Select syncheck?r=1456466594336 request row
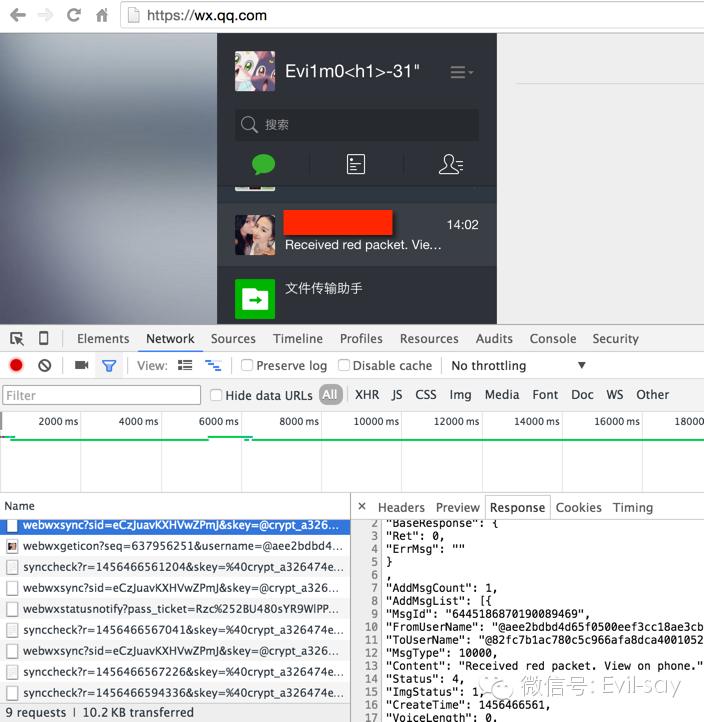This screenshot has height=722, width=704. tap(175, 693)
